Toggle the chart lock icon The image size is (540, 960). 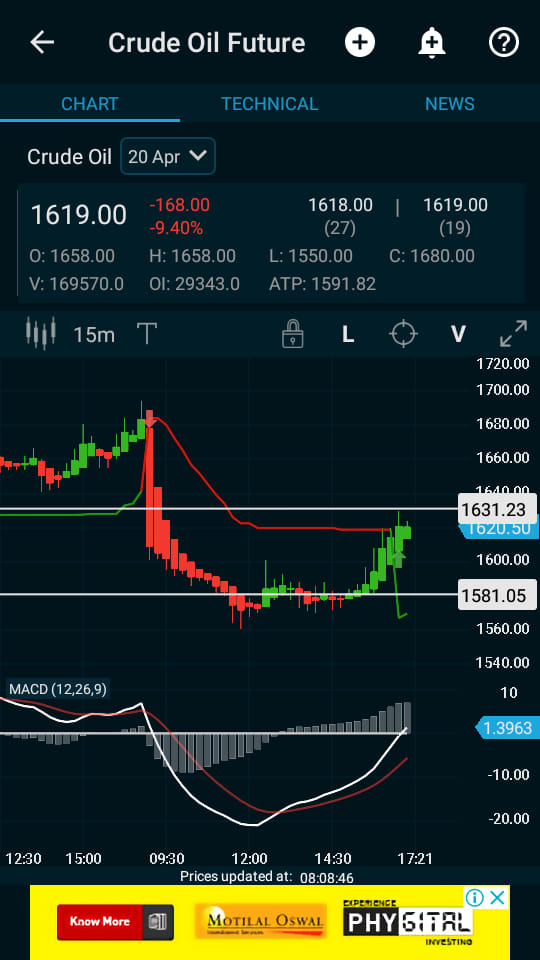click(x=293, y=334)
